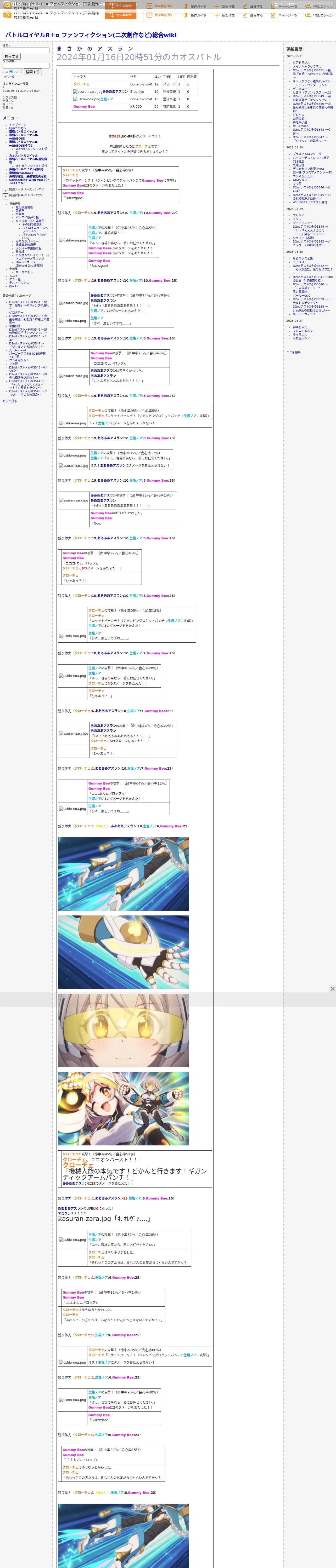Select the "or" tag search radio button
This screenshot has width=336, height=1568.
(20, 71)
